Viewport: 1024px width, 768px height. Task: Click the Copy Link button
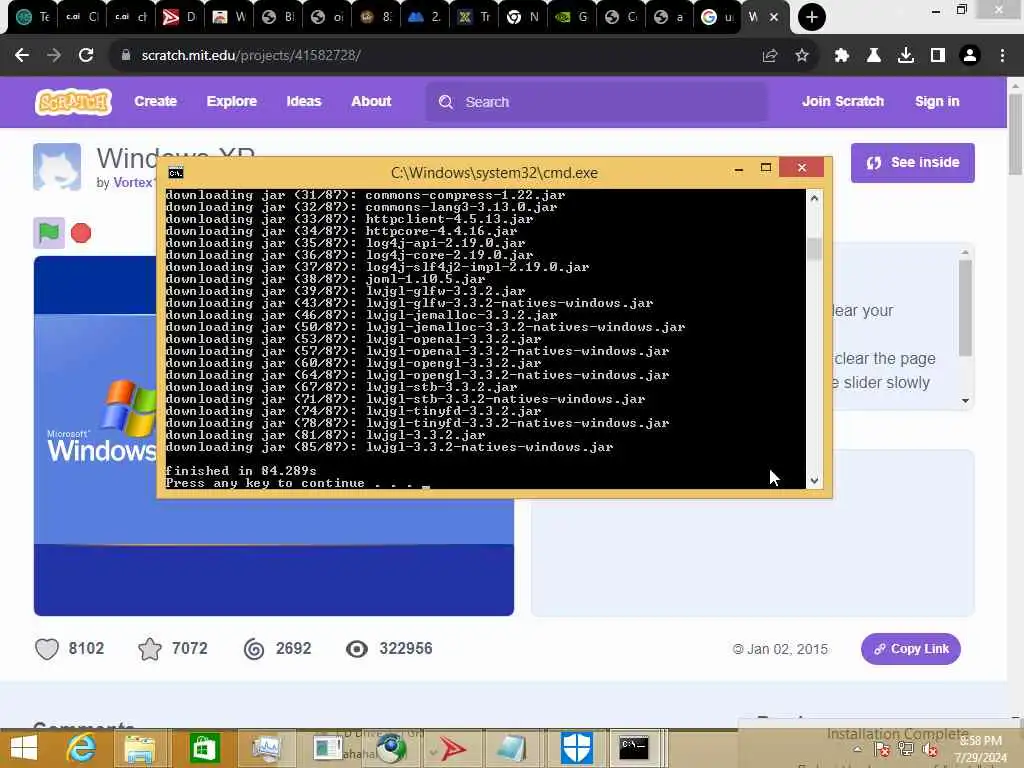[910, 648]
